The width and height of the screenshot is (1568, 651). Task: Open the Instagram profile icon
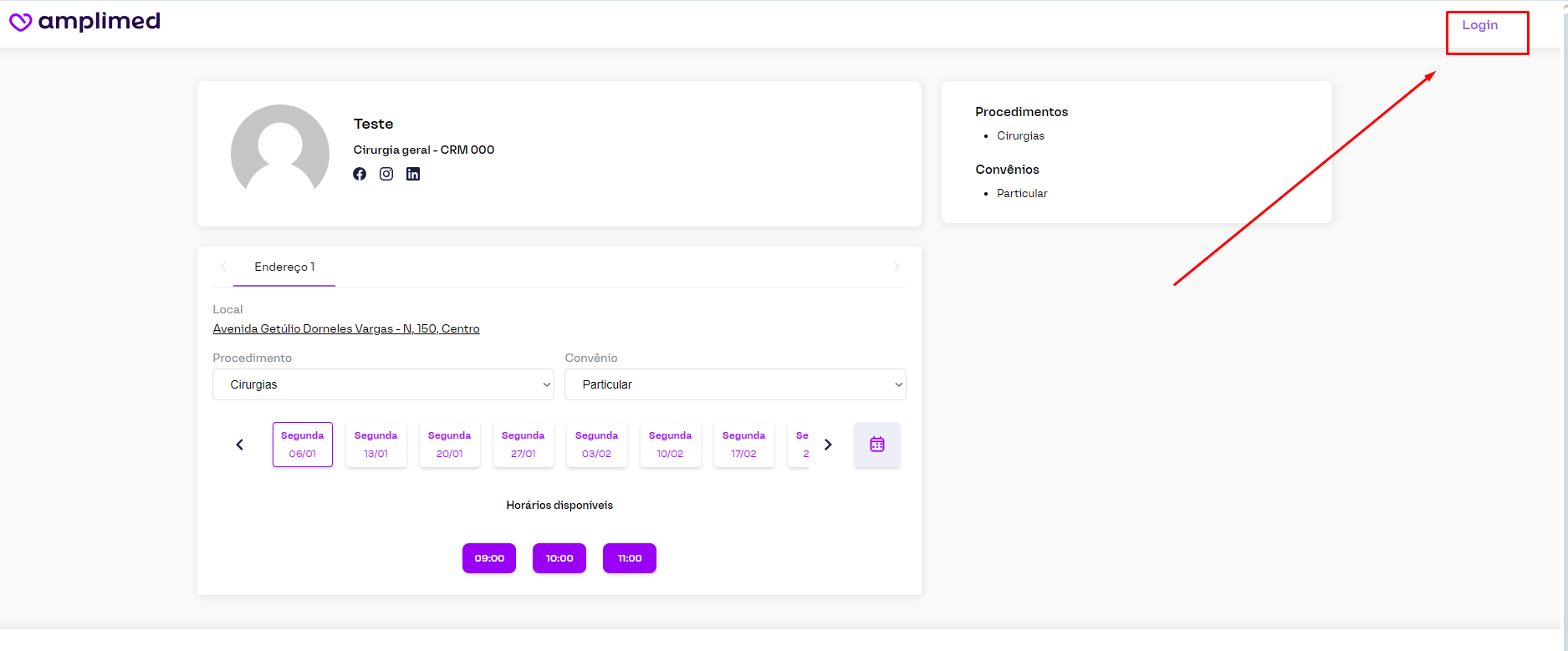386,174
